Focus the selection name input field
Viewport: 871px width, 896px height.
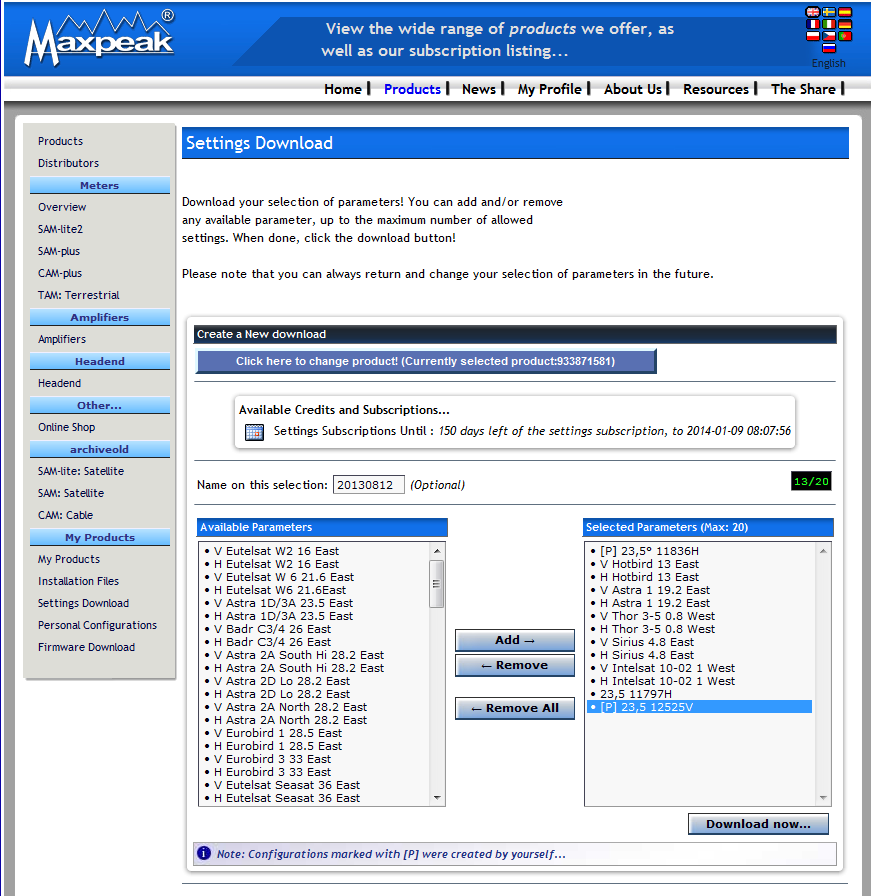(369, 485)
